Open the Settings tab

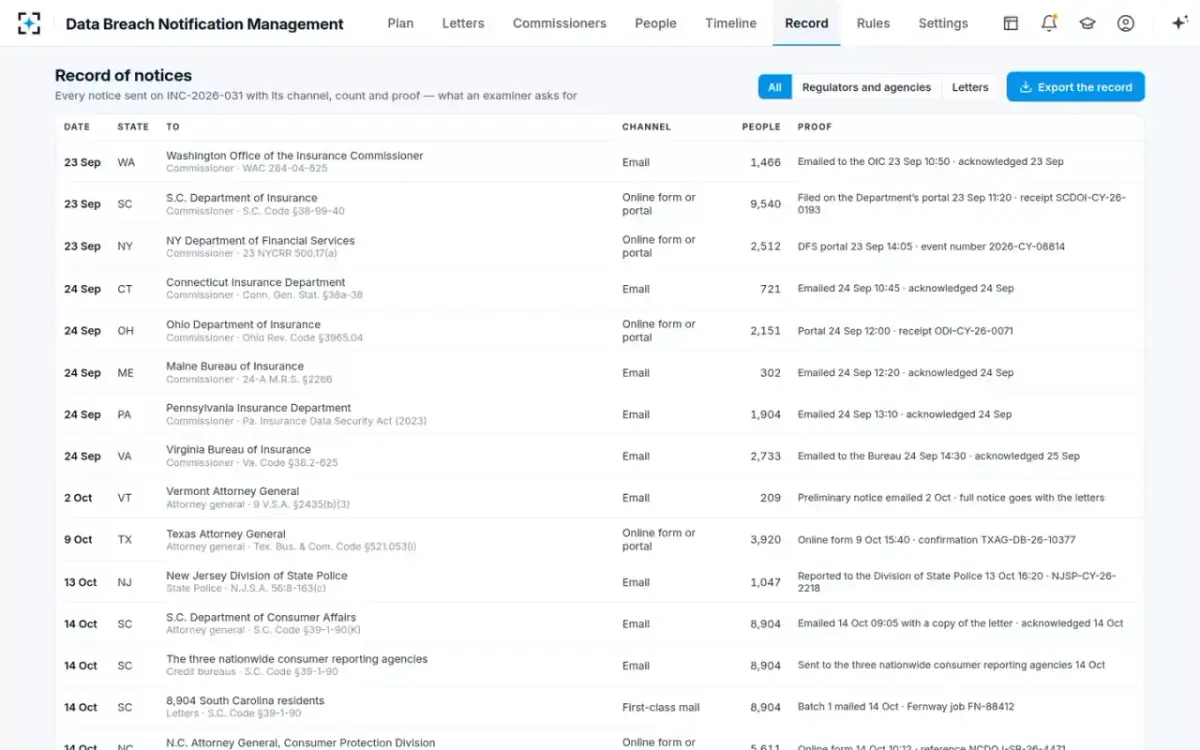click(943, 23)
